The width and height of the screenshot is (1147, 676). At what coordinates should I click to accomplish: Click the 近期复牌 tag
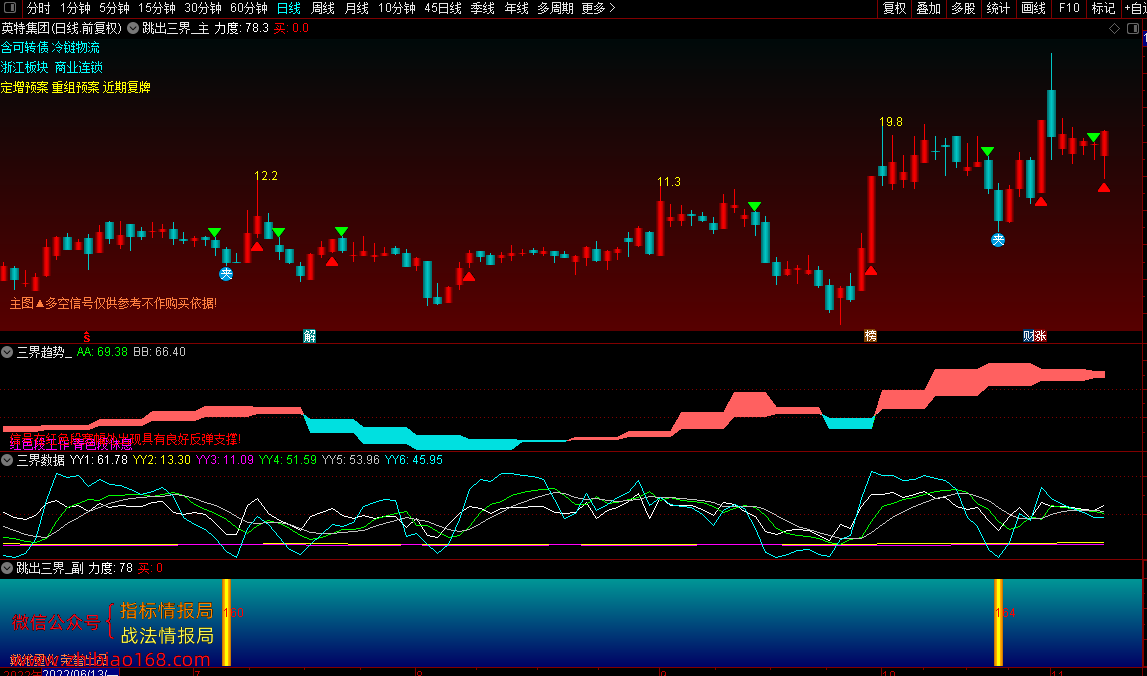coord(127,87)
